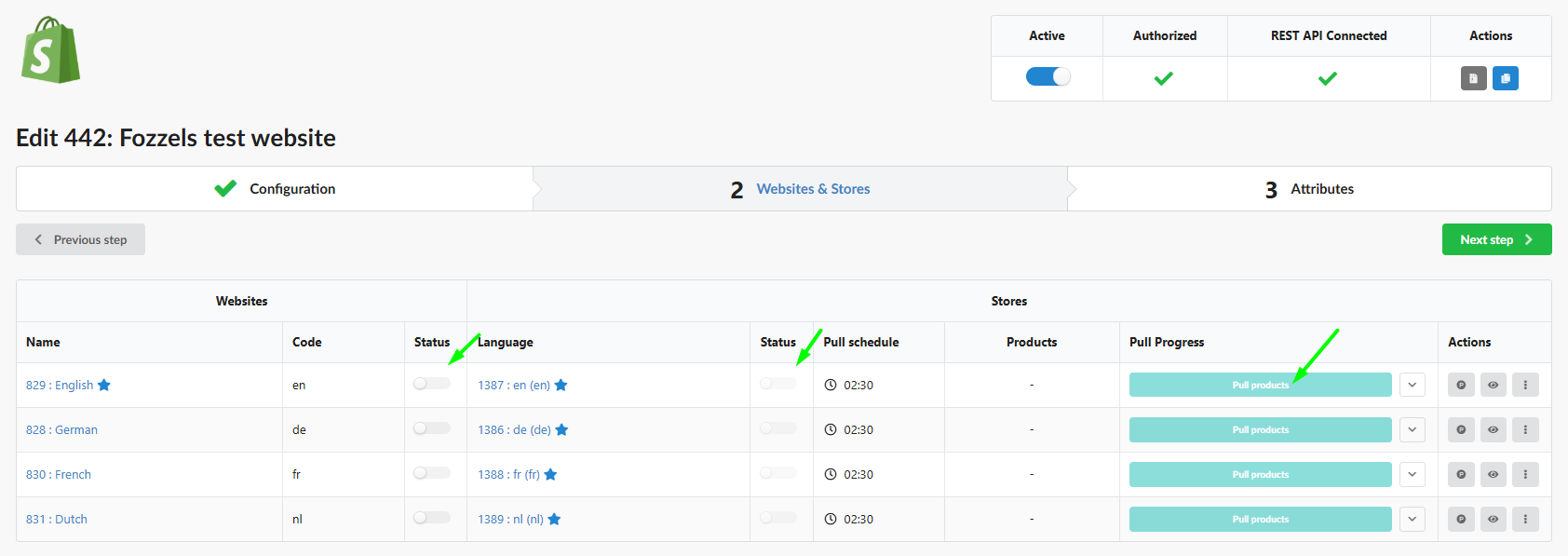
Task: Click the star beside 1386 : de (de)
Action: pos(561,429)
